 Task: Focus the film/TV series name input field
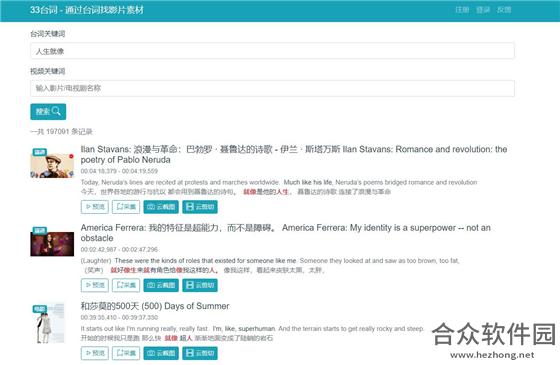click(x=272, y=88)
